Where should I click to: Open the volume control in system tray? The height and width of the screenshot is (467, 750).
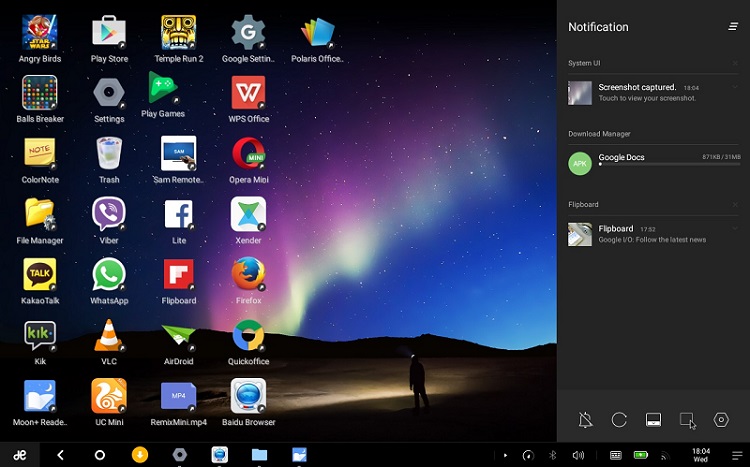tap(578, 456)
